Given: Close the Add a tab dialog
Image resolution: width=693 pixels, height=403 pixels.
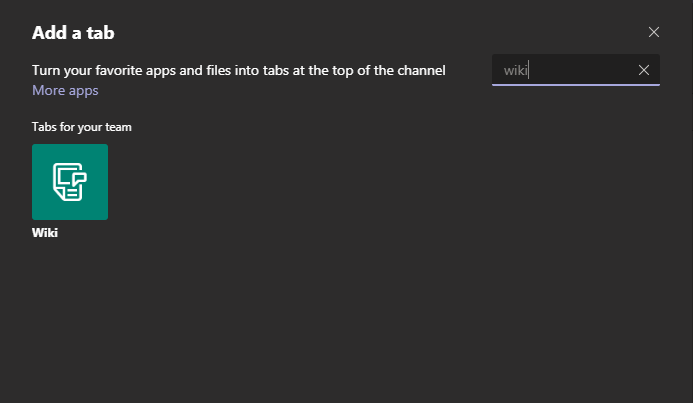Looking at the screenshot, I should (x=654, y=32).
